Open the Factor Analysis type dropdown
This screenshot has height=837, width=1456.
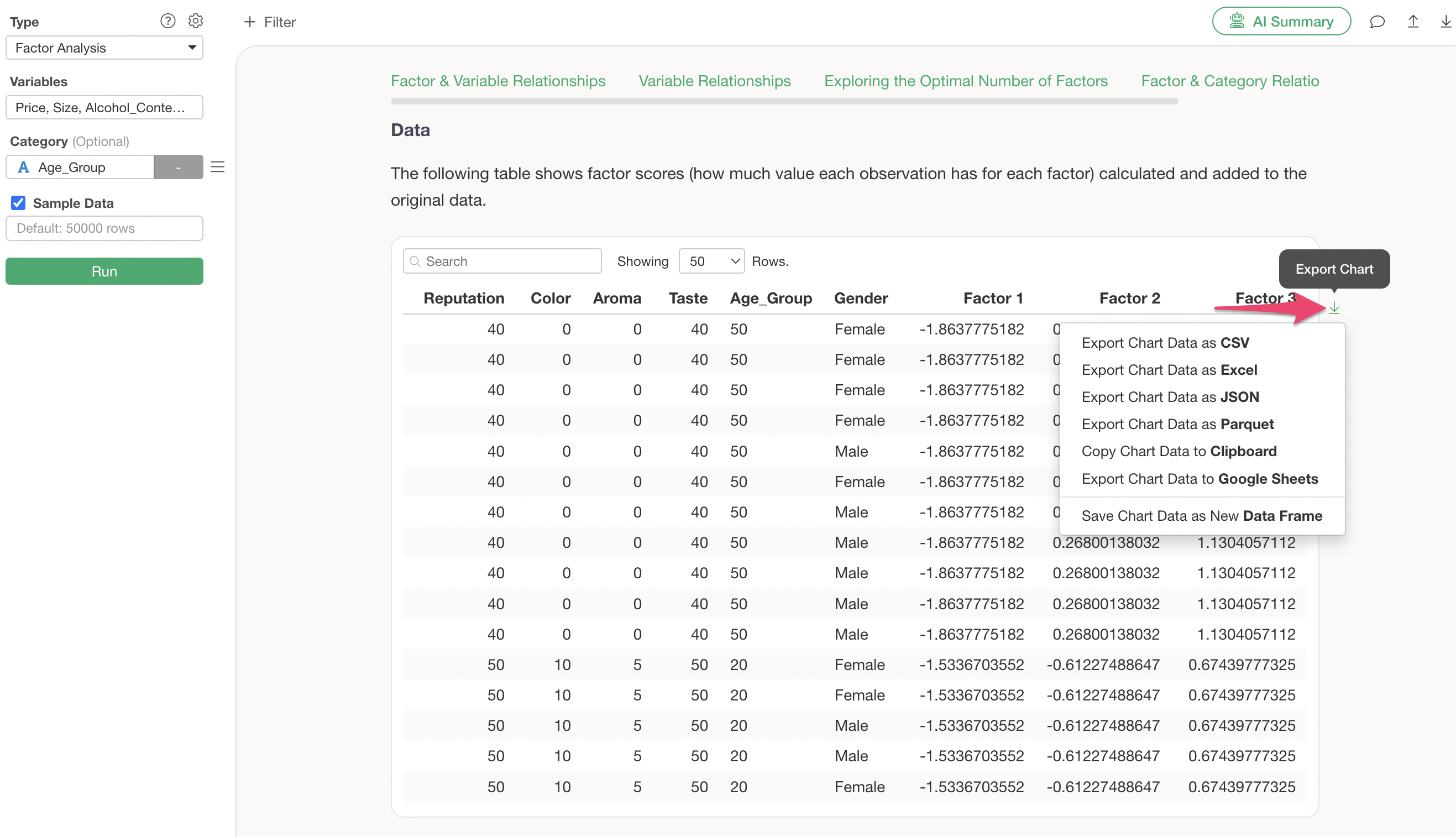coord(104,48)
